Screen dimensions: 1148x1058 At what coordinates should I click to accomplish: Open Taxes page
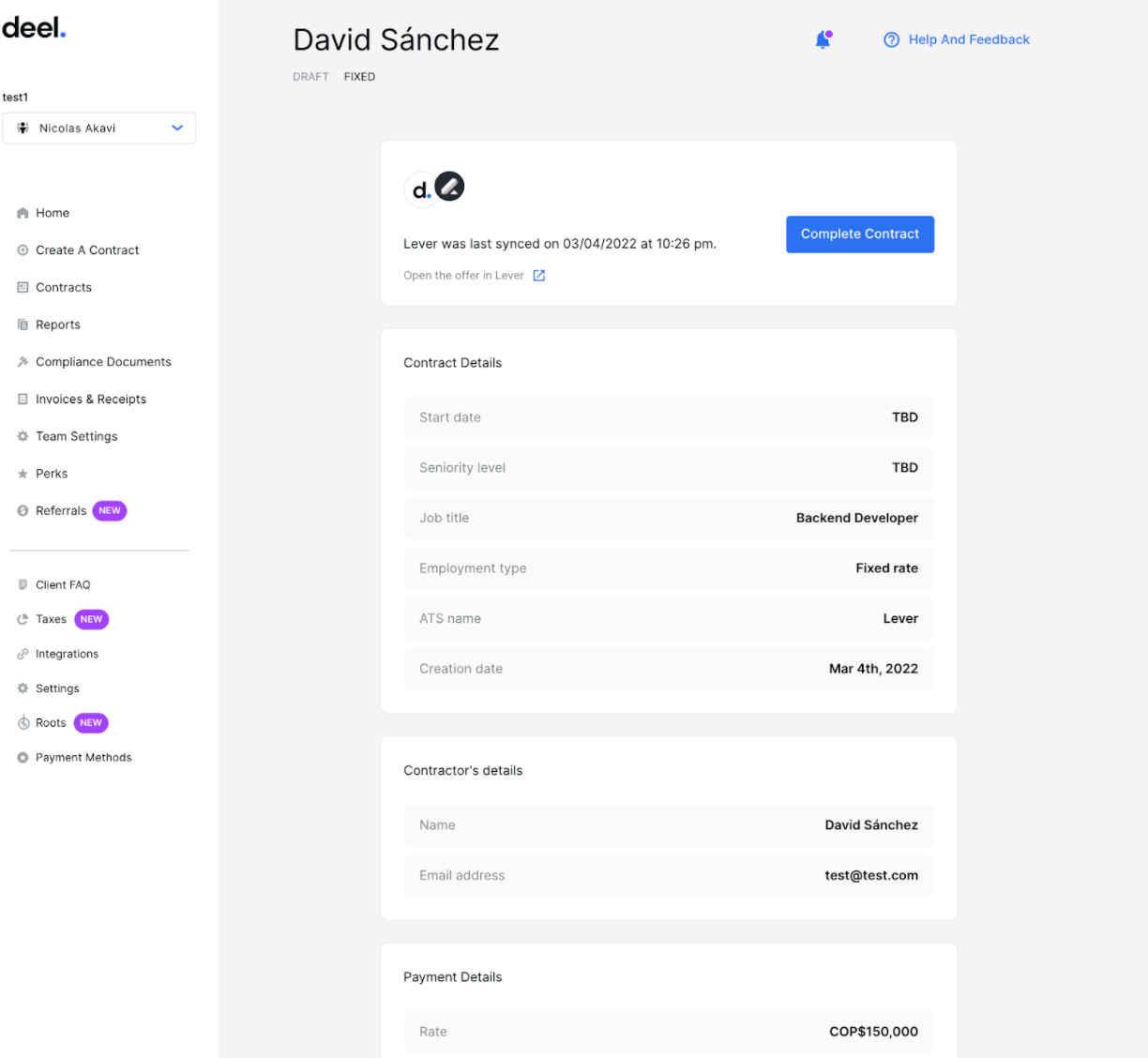[51, 619]
